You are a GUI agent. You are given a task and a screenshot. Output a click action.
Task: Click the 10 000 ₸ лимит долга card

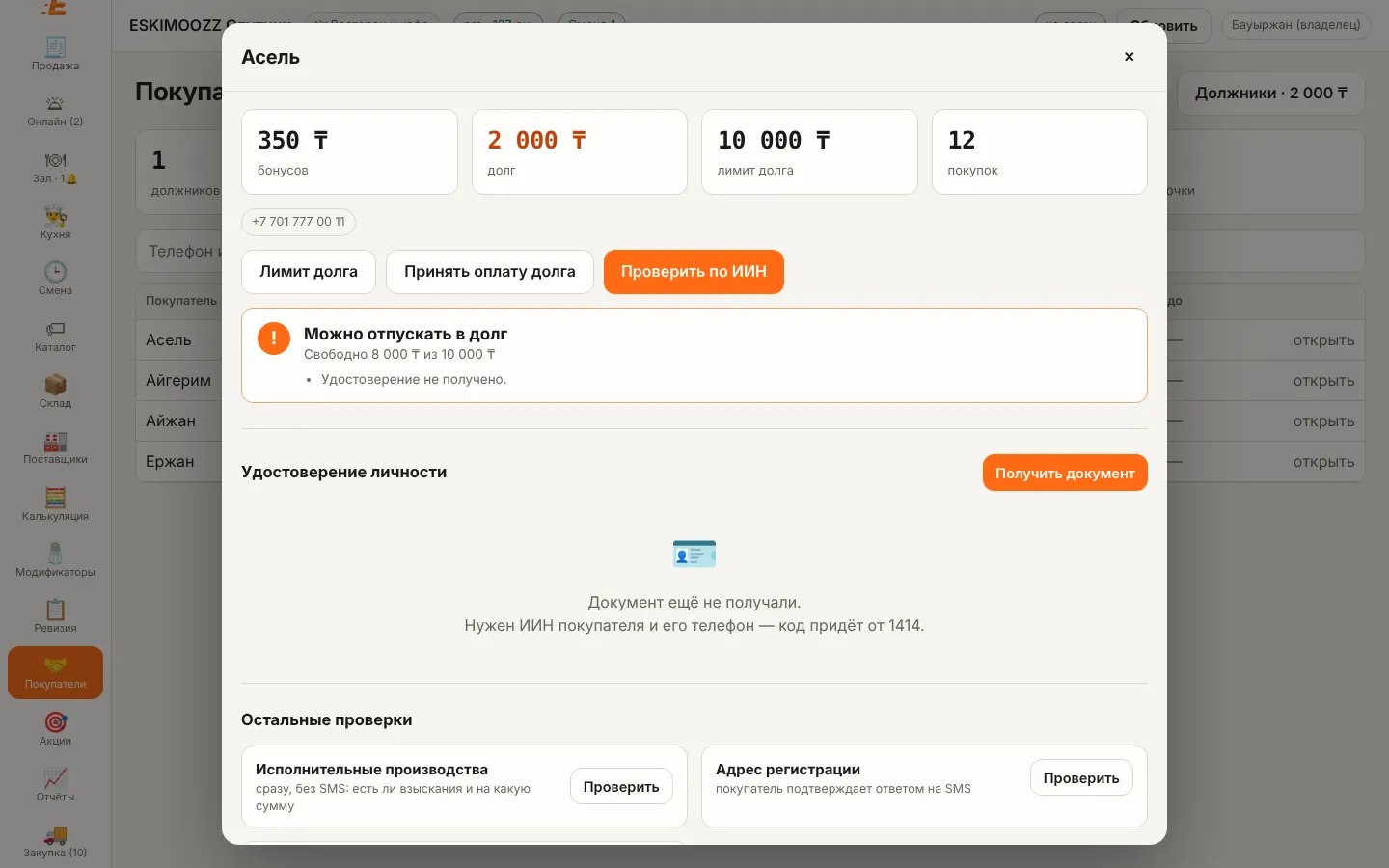809,151
